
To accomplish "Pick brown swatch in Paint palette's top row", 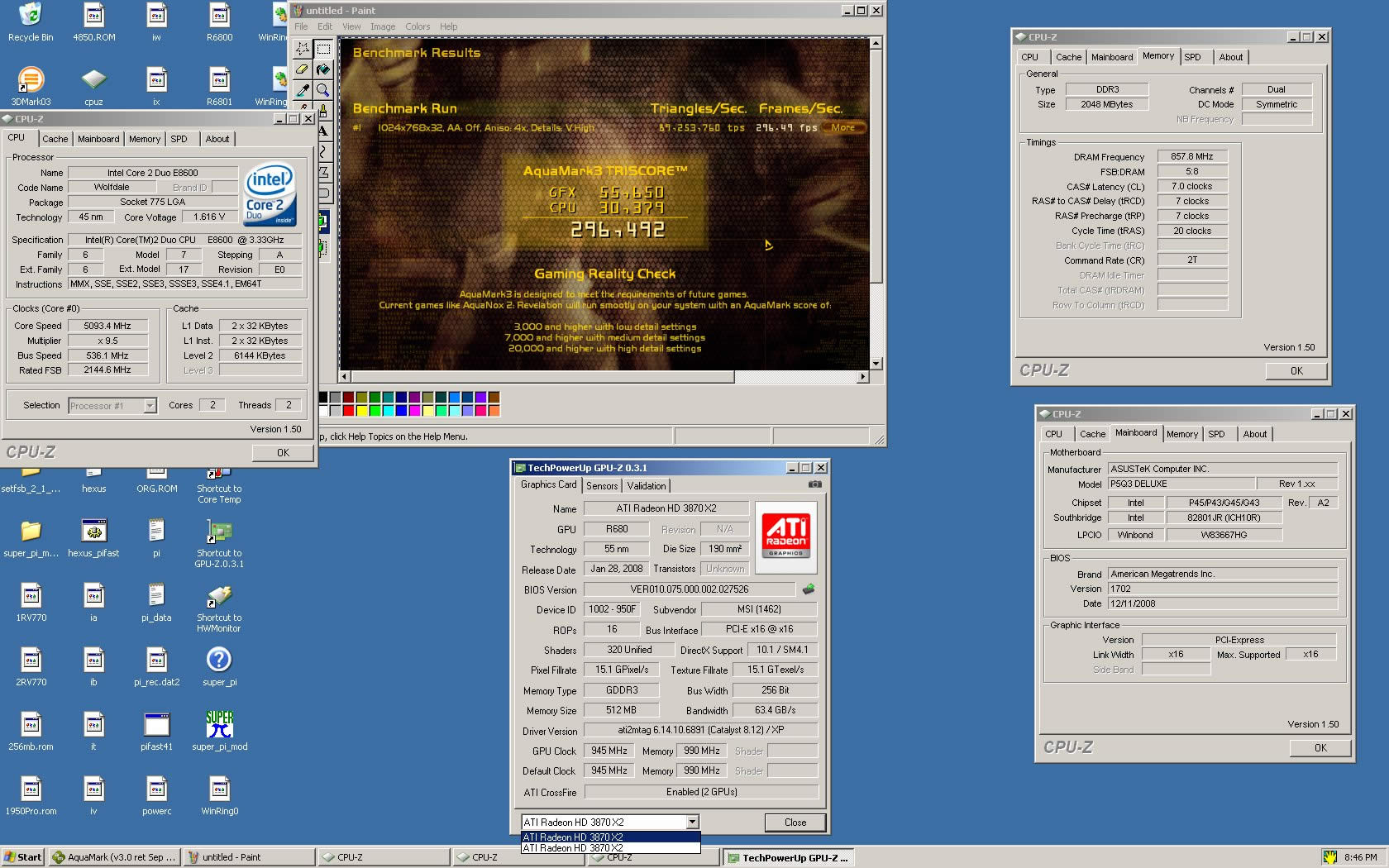I will click(x=494, y=398).
